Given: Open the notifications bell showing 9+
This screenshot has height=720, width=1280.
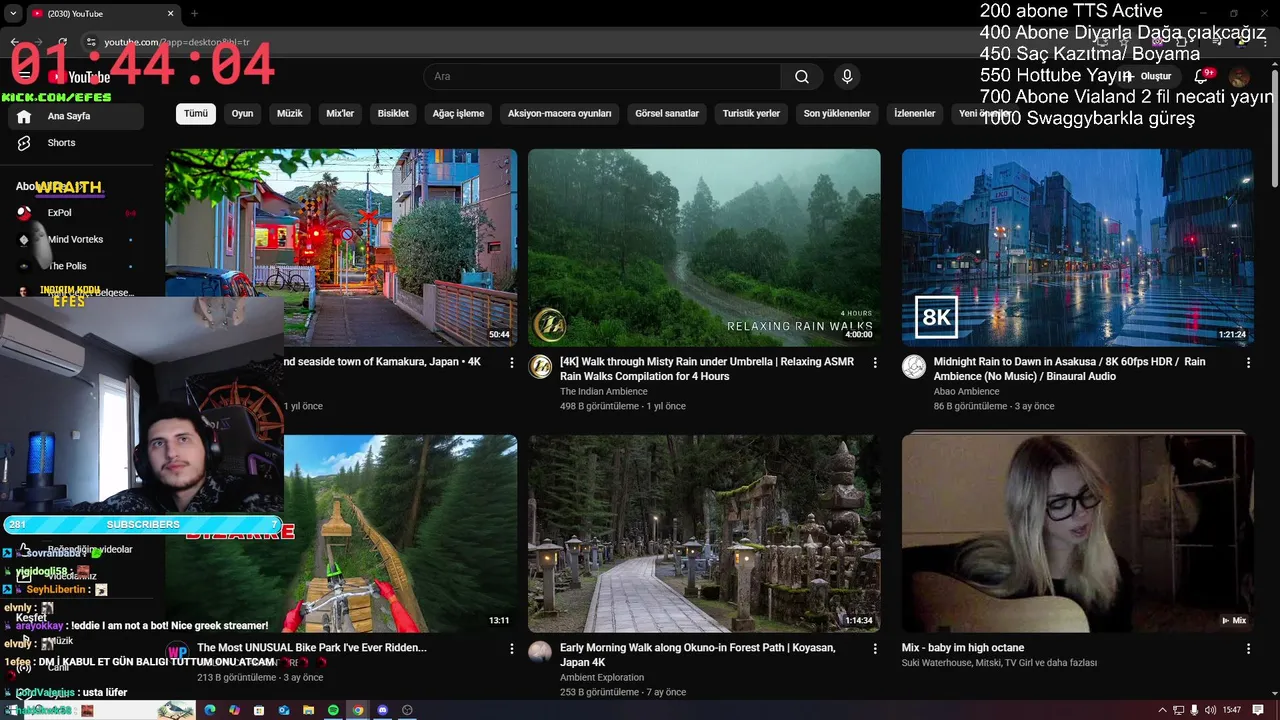Looking at the screenshot, I should tap(1203, 77).
